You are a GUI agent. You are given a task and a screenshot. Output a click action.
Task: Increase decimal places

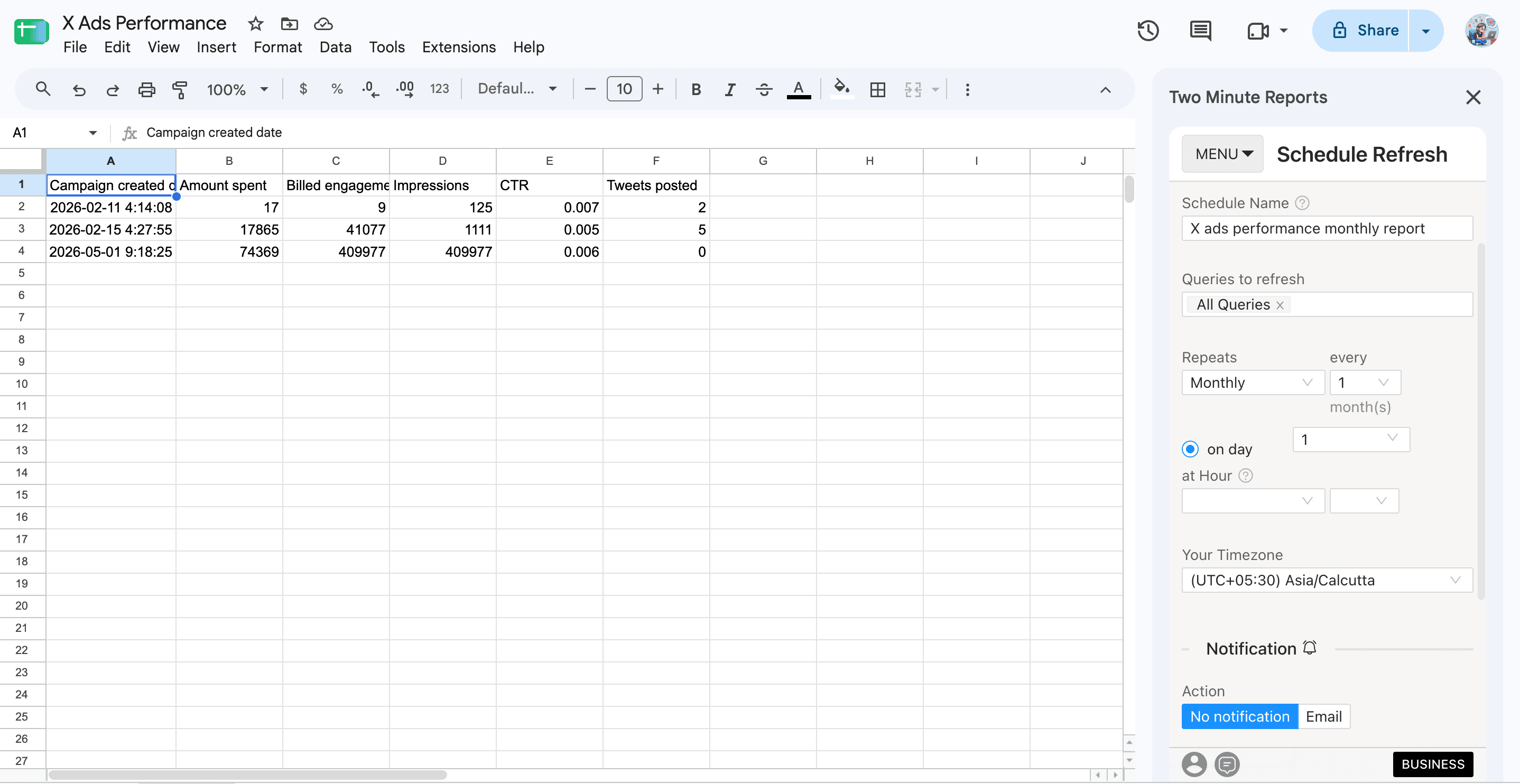[x=405, y=89]
